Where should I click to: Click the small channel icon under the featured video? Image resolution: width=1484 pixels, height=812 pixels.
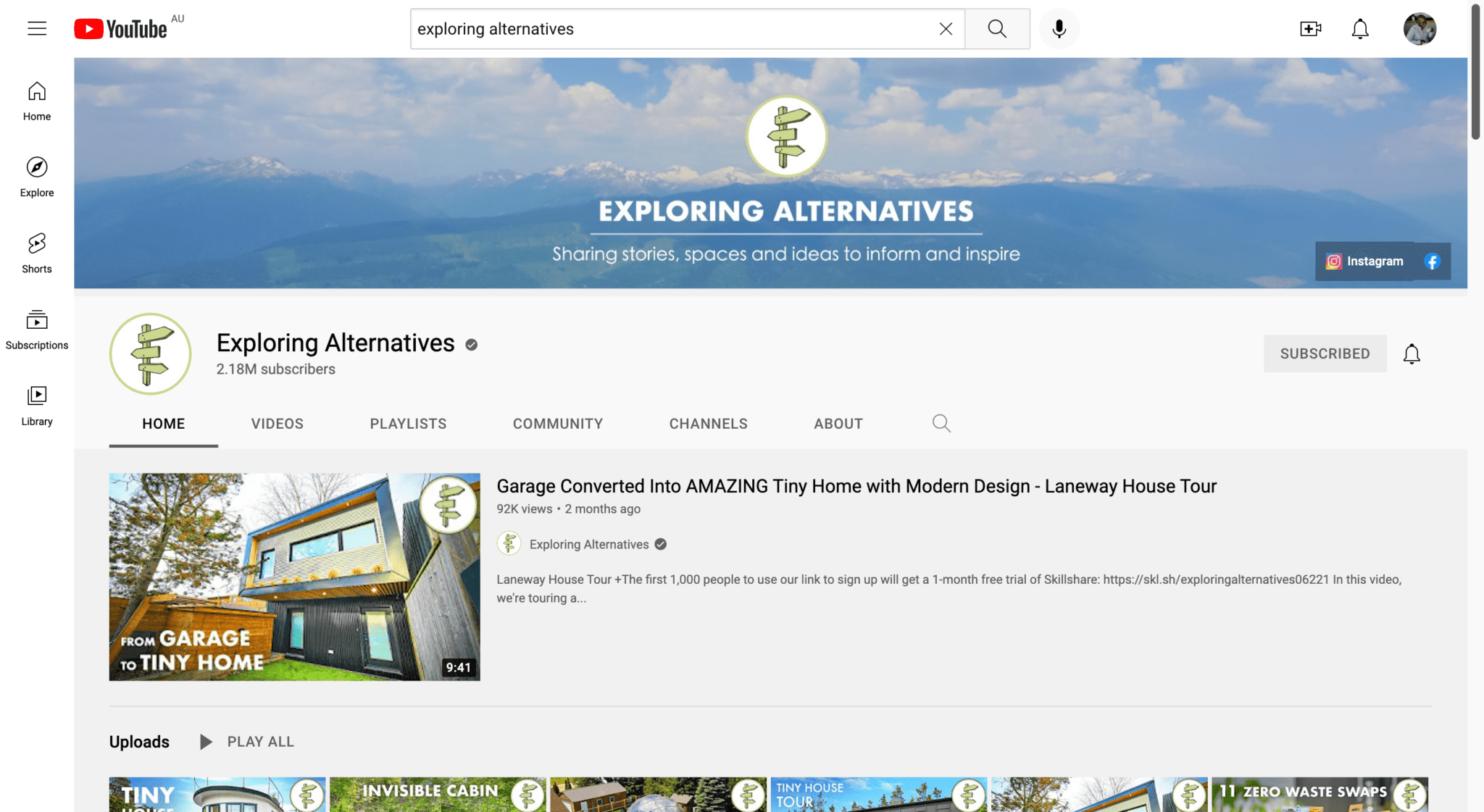(x=509, y=543)
